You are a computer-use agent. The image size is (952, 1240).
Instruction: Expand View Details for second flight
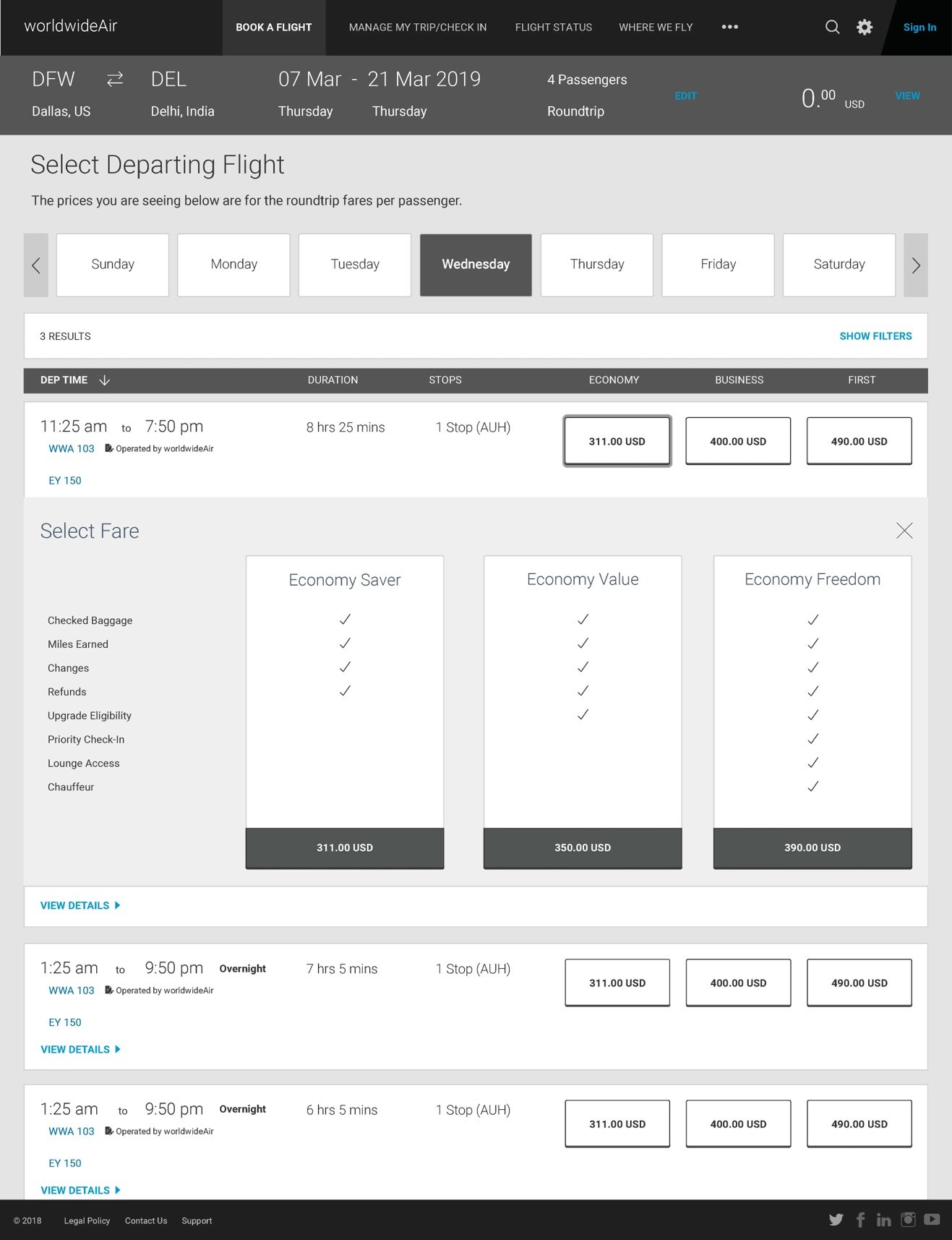pos(80,1049)
